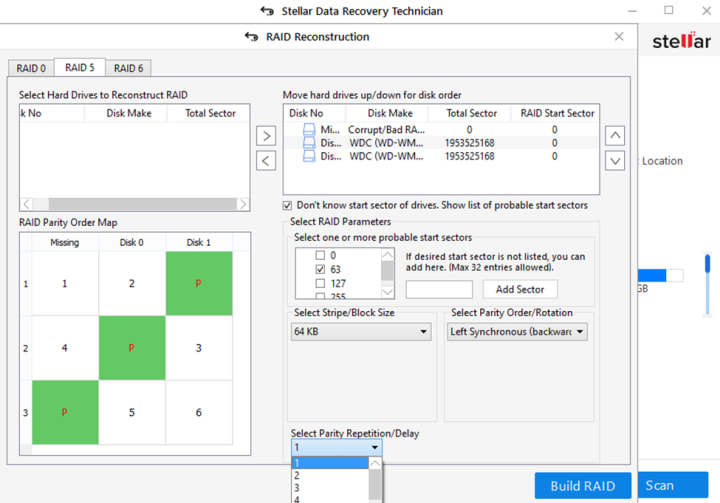Switch to the RAID 6 tab
The width and height of the screenshot is (720, 503).
pyautogui.click(x=129, y=68)
